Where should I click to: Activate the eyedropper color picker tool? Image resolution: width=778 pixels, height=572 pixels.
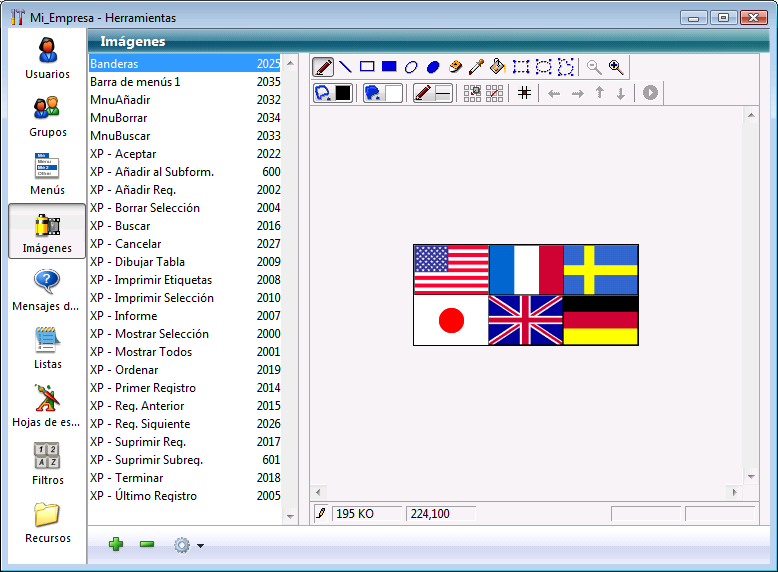[x=477, y=67]
